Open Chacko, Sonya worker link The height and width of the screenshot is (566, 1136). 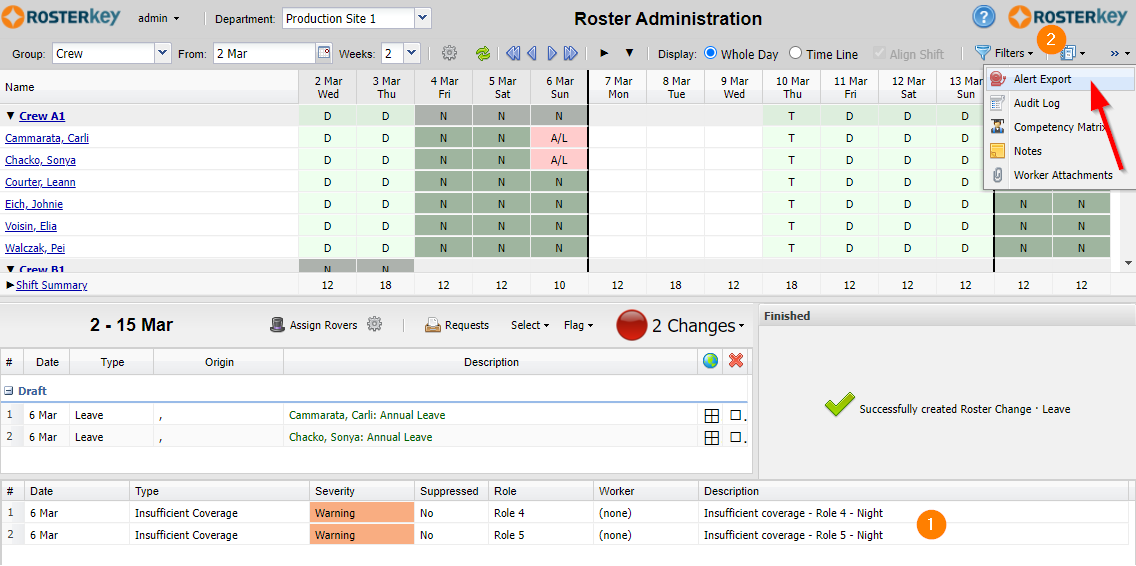[40, 160]
